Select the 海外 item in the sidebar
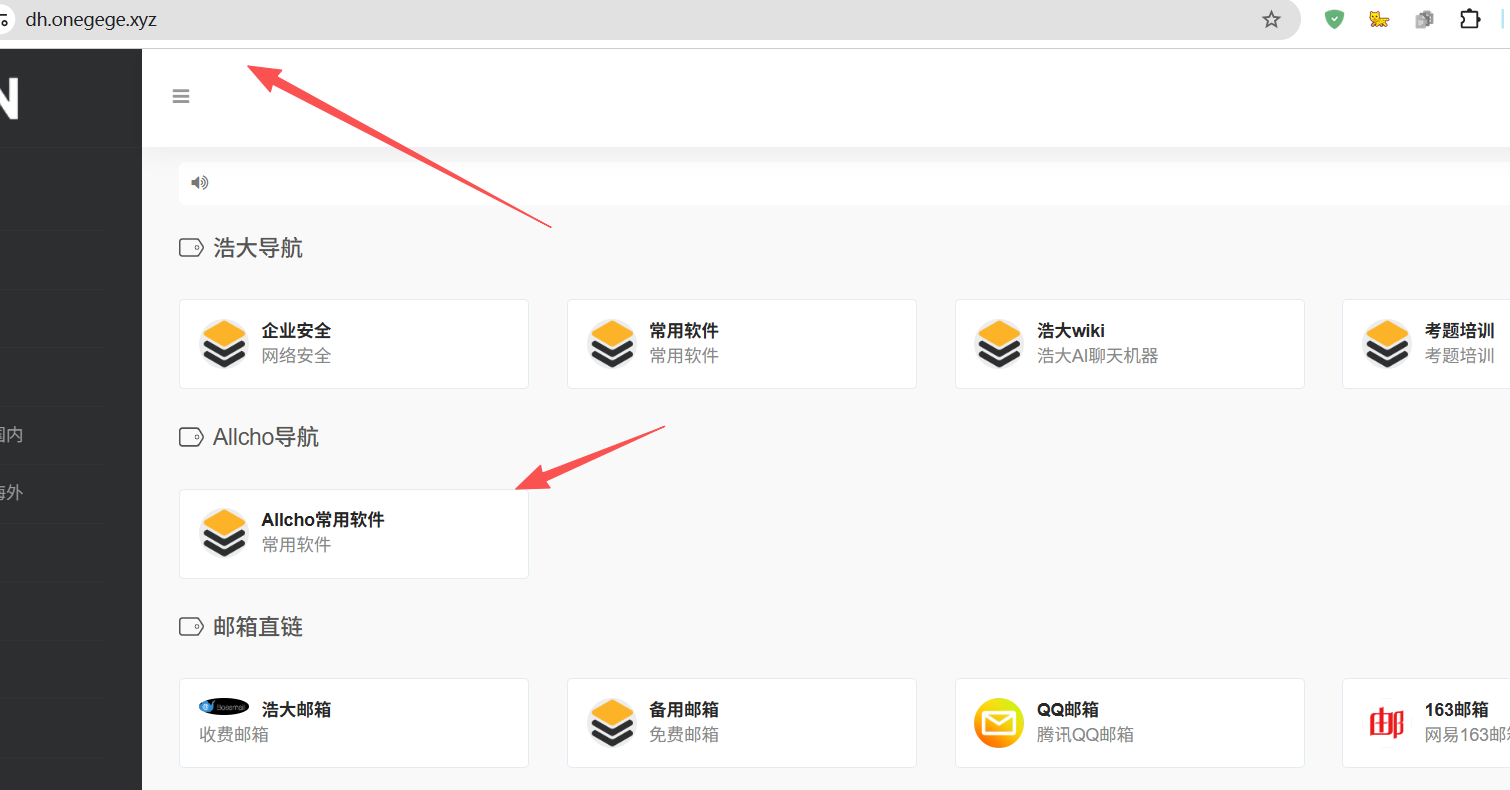 click(x=12, y=492)
